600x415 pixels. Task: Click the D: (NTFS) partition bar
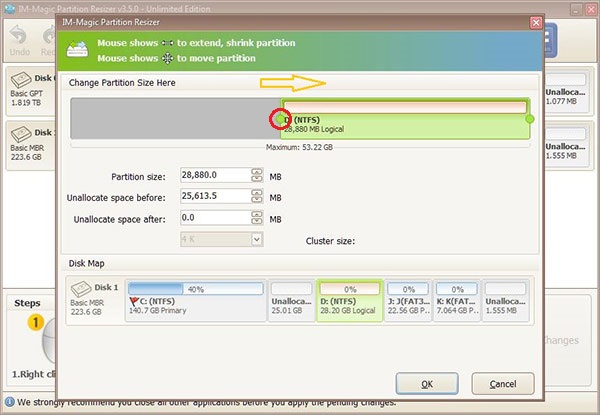tap(405, 119)
